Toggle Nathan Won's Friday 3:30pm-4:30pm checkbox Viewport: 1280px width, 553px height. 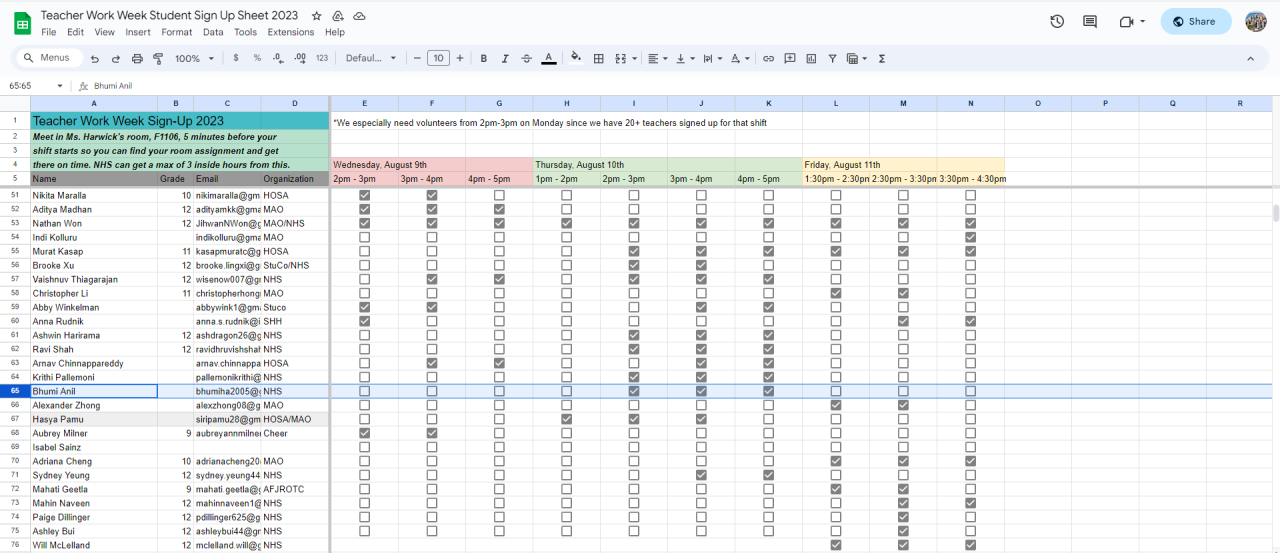pos(971,224)
